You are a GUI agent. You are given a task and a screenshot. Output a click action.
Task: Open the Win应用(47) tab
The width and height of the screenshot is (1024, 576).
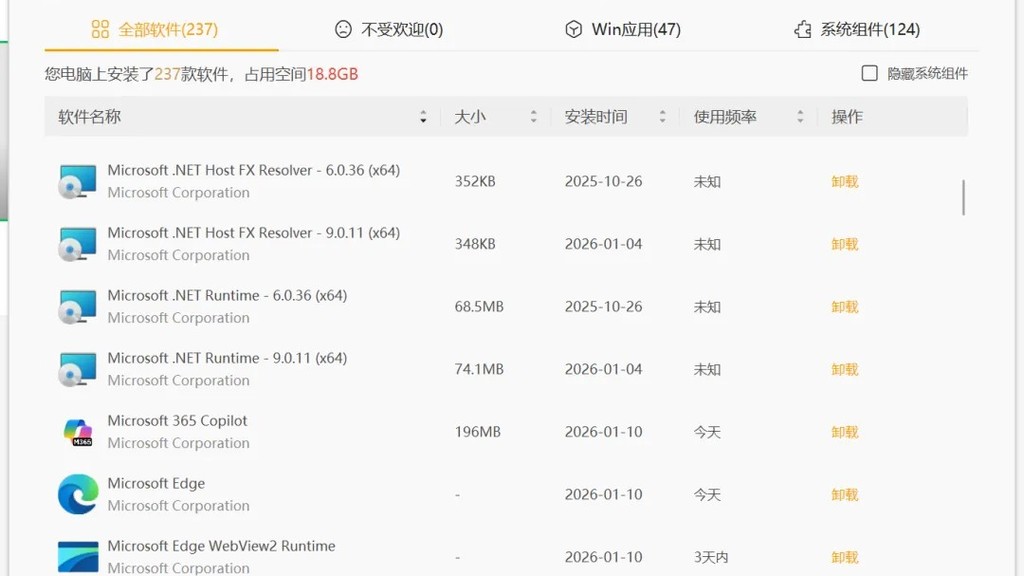click(622, 29)
